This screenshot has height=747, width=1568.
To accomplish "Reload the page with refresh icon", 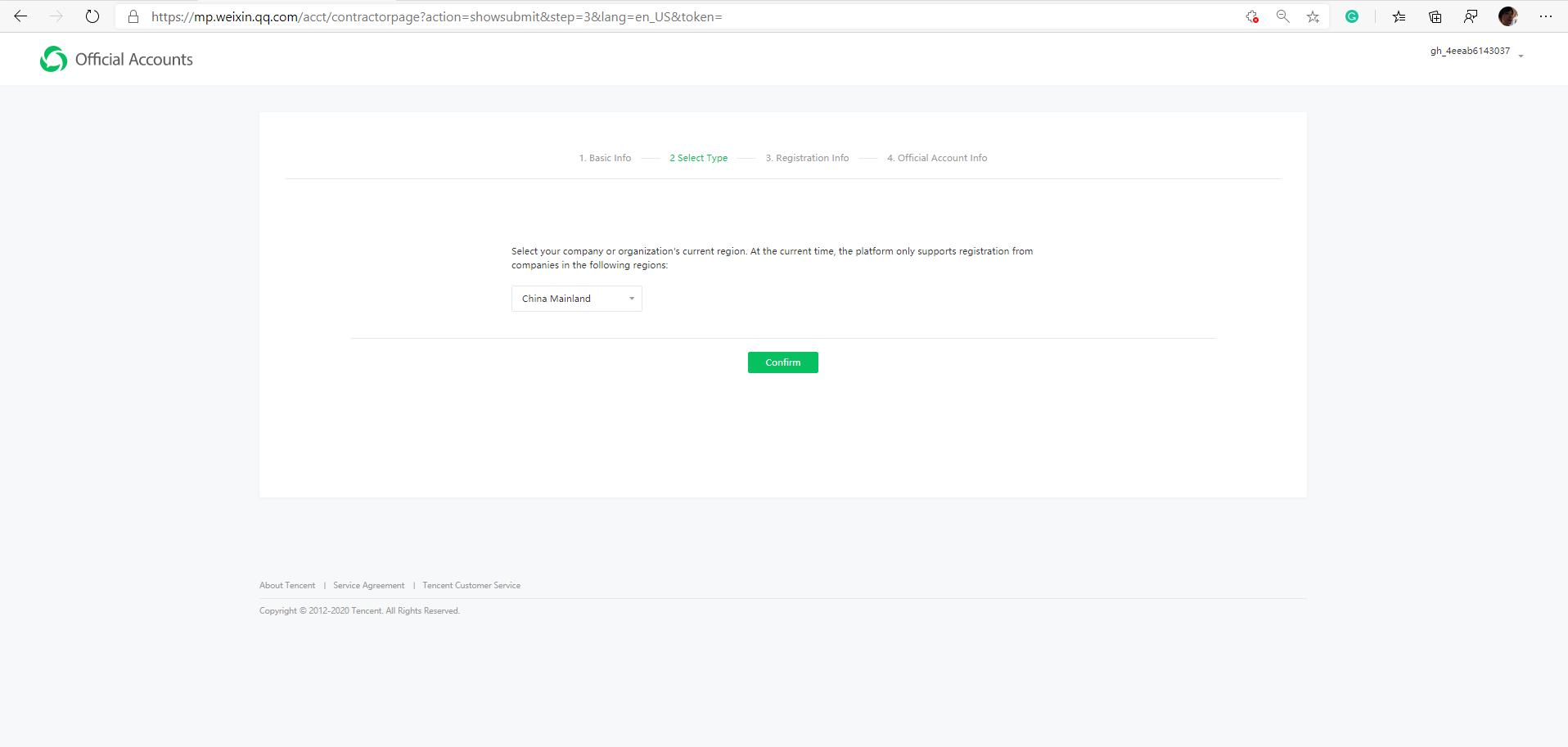I will coord(92,16).
